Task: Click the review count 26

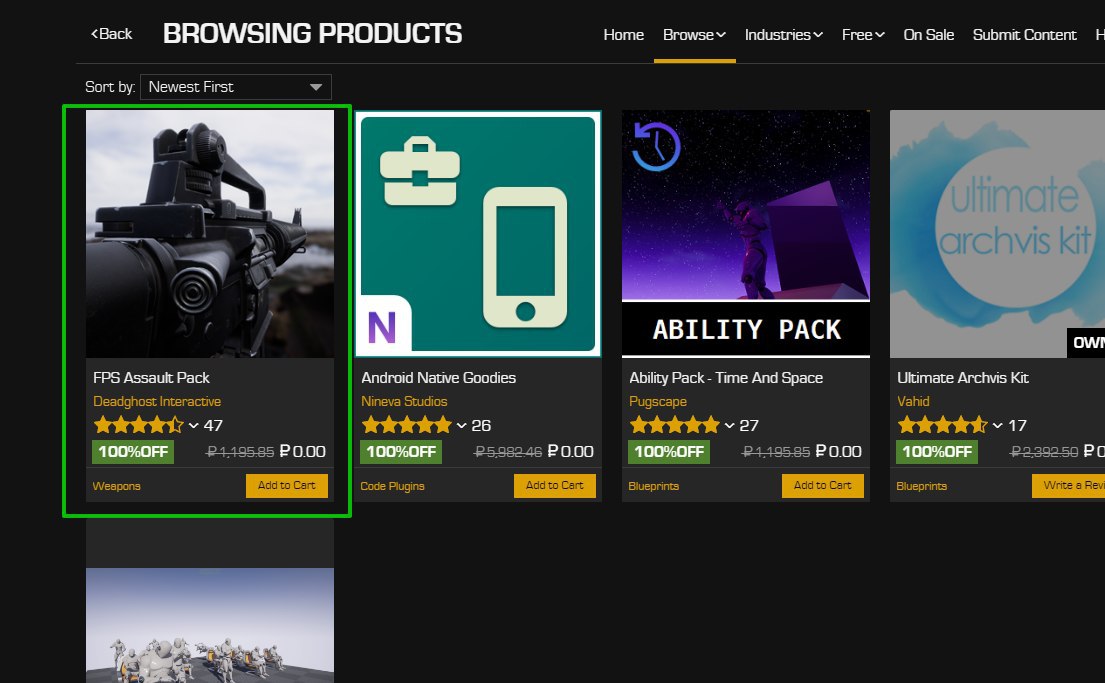Action: pyautogui.click(x=481, y=426)
